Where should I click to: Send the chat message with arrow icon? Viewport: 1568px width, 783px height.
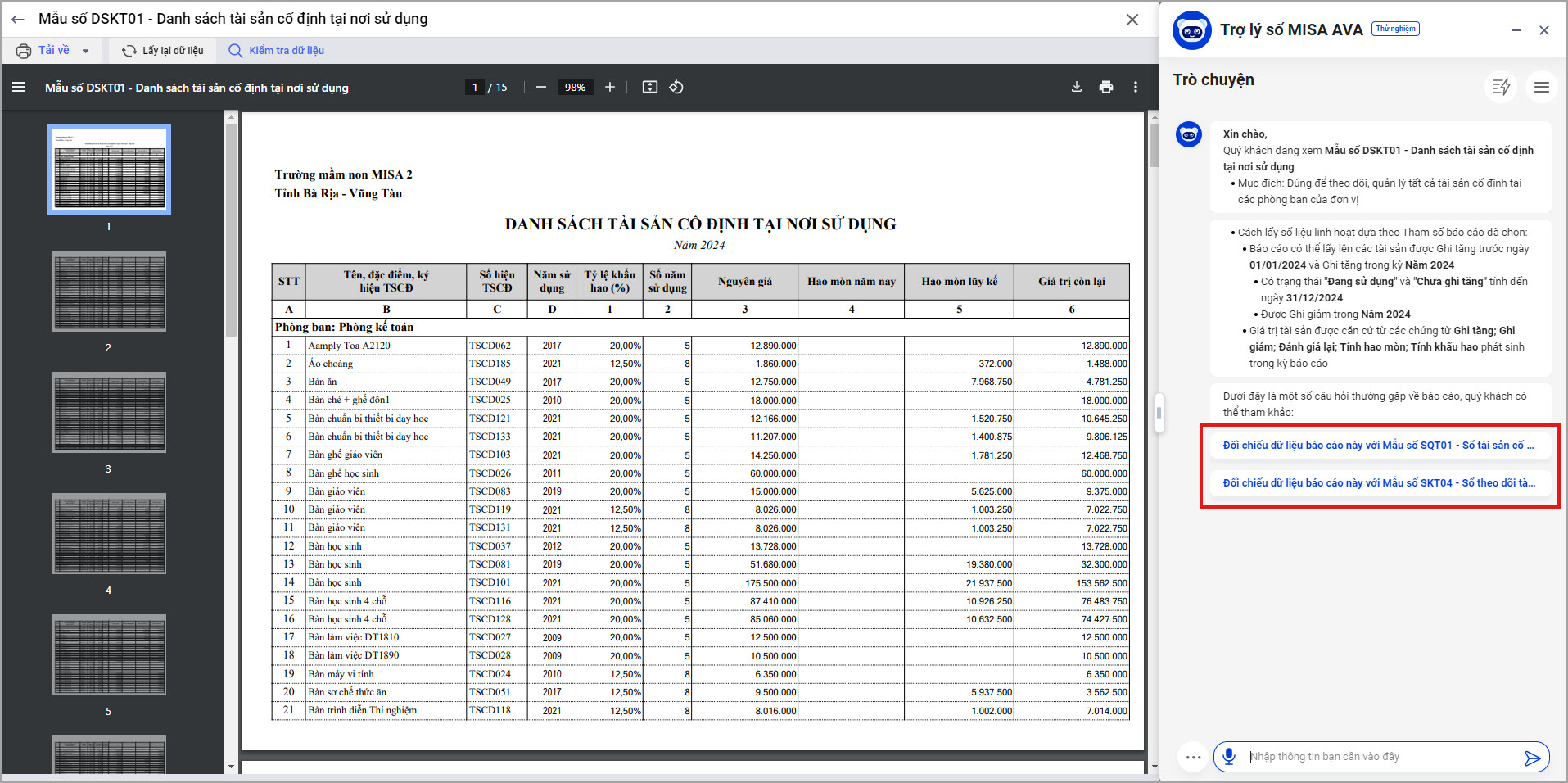pyautogui.click(x=1532, y=758)
